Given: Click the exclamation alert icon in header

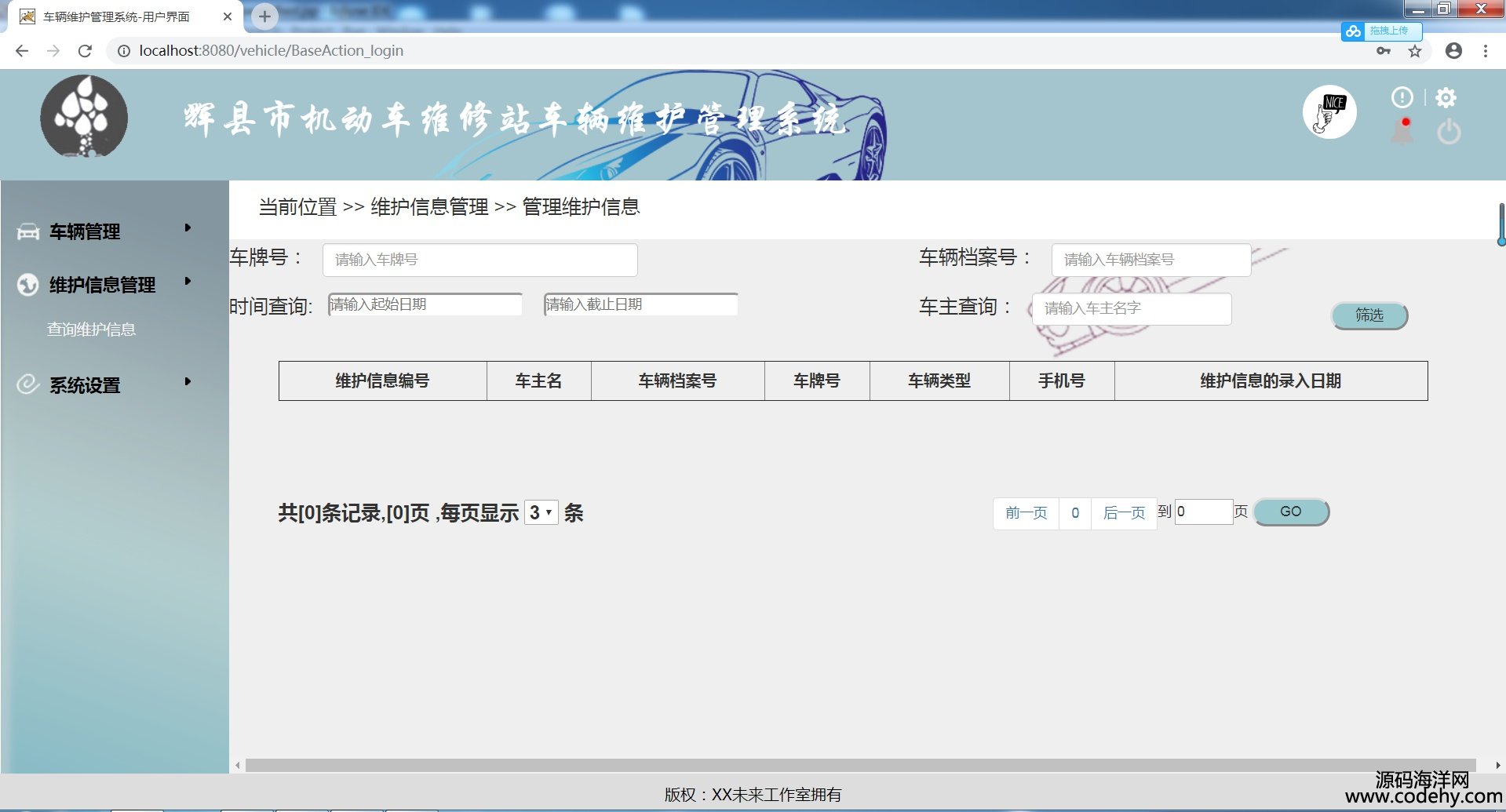Looking at the screenshot, I should point(1402,98).
